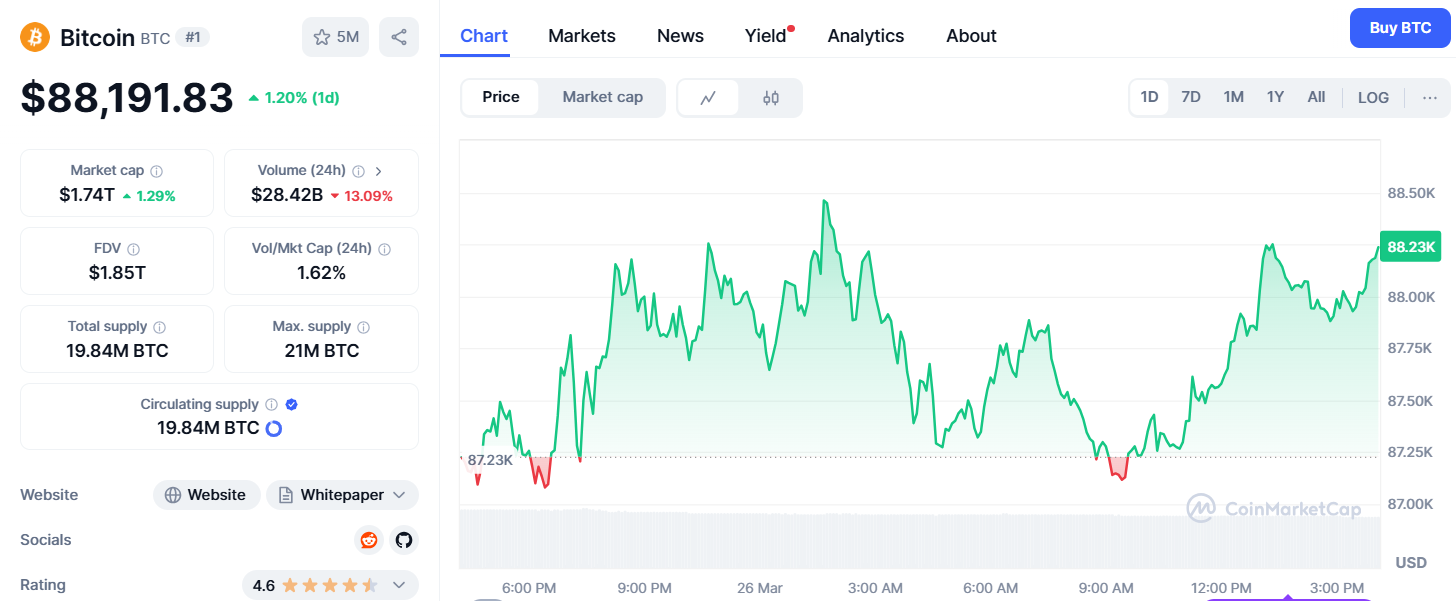Click the circulating supply info icon
1456x601 pixels.
tap(270, 405)
